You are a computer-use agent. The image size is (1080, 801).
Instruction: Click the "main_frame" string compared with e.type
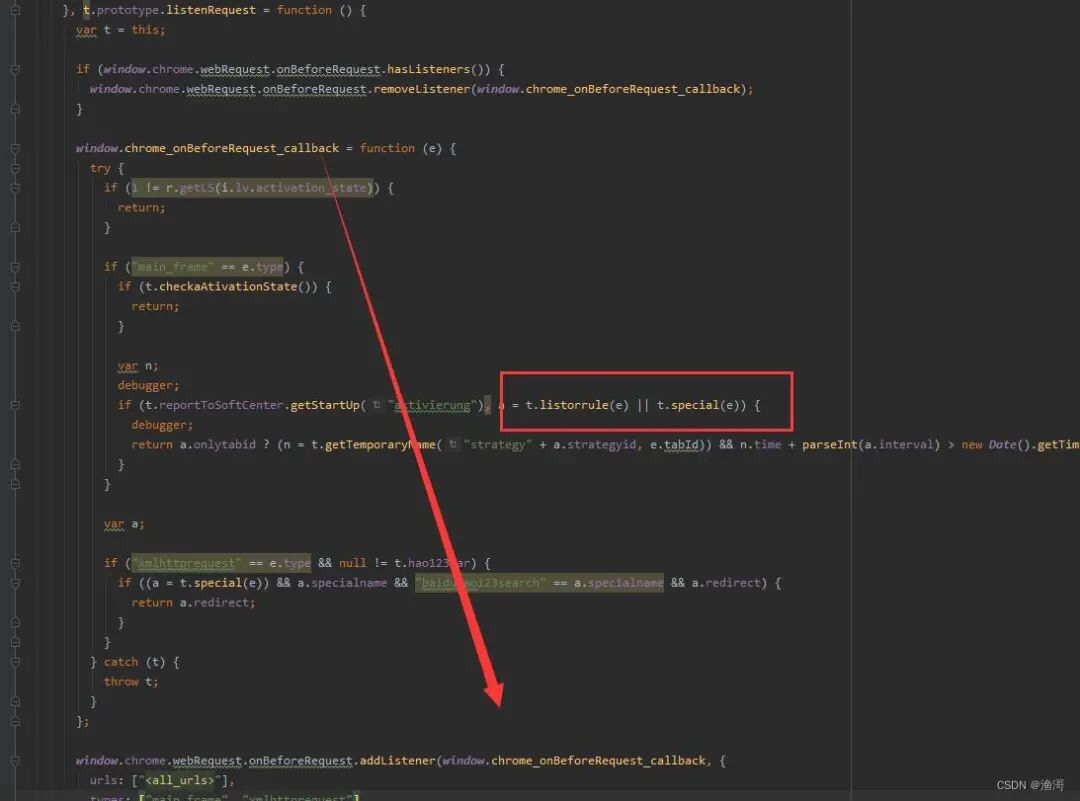172,267
